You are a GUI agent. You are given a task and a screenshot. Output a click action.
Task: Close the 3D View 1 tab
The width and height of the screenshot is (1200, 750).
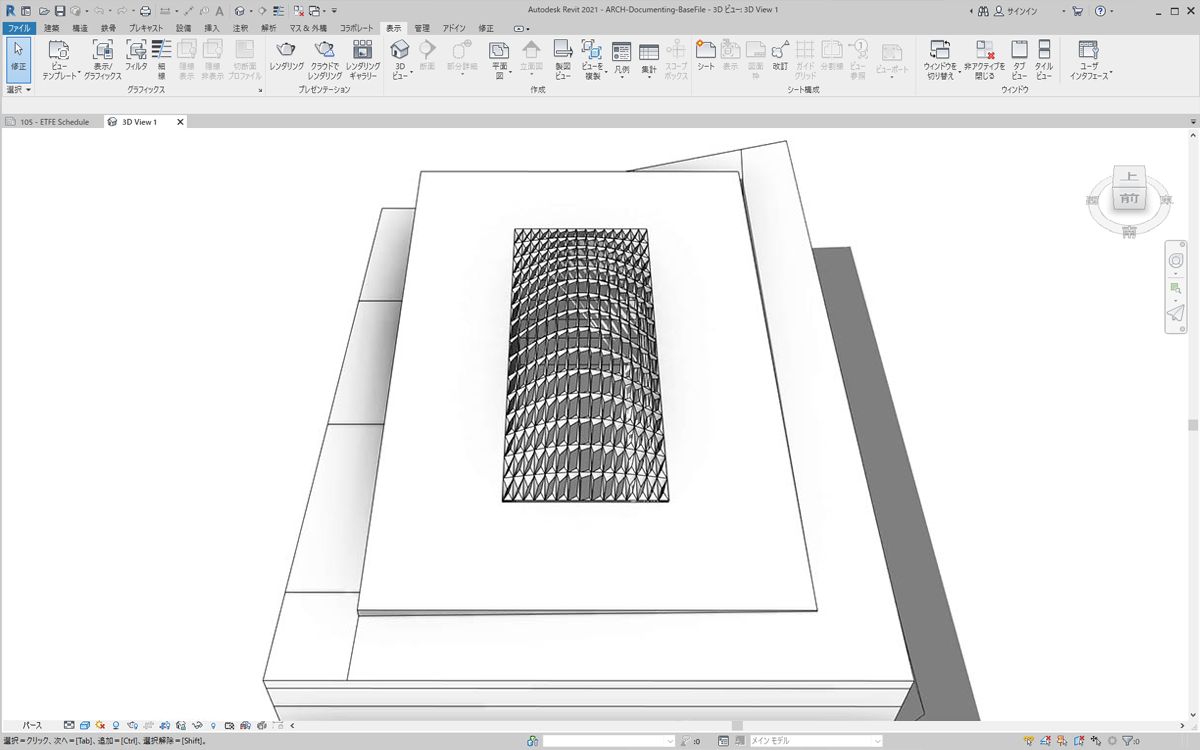coord(180,122)
